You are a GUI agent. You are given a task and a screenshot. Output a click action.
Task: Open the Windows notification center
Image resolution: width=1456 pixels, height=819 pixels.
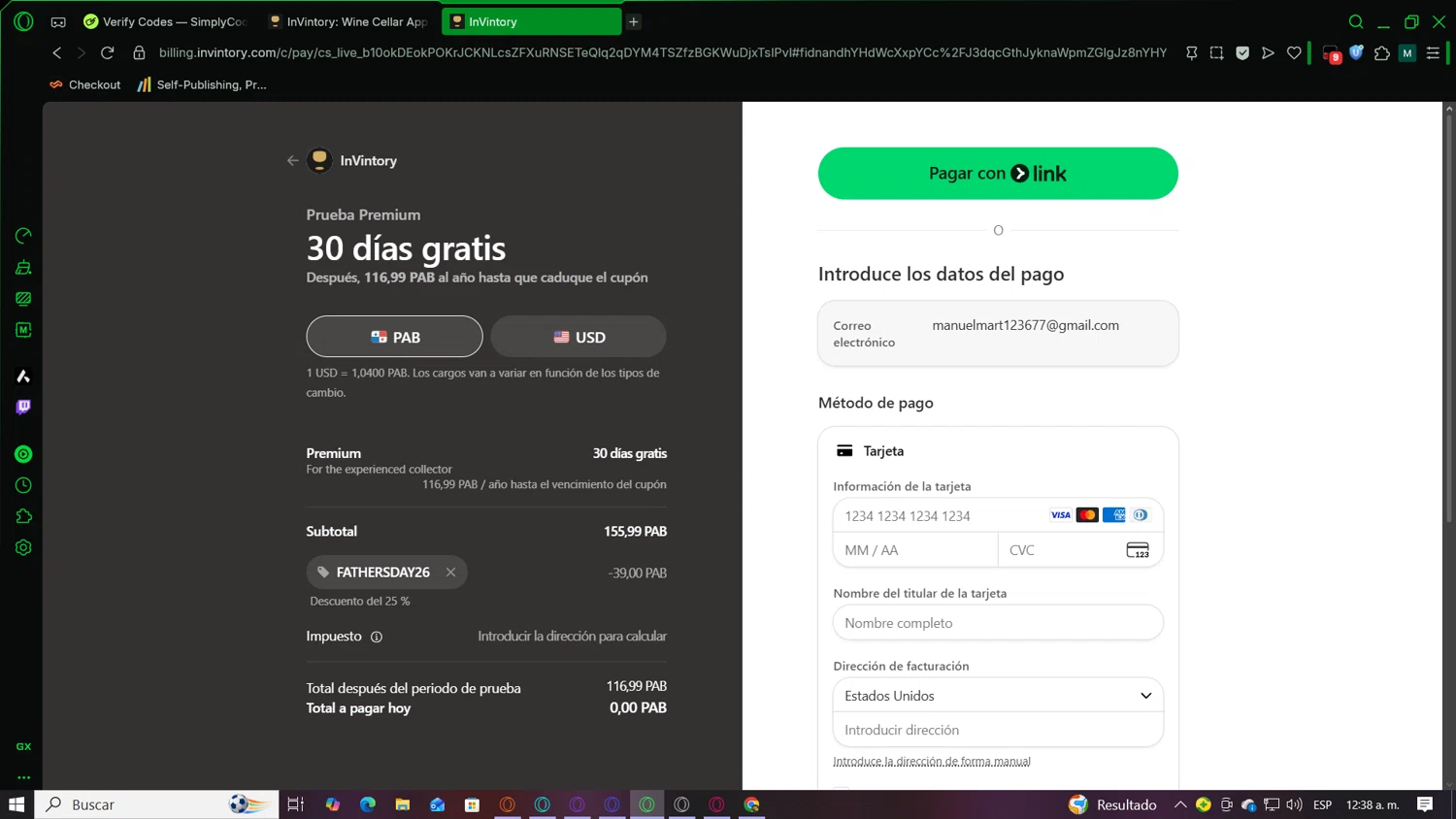pyautogui.click(x=1425, y=804)
